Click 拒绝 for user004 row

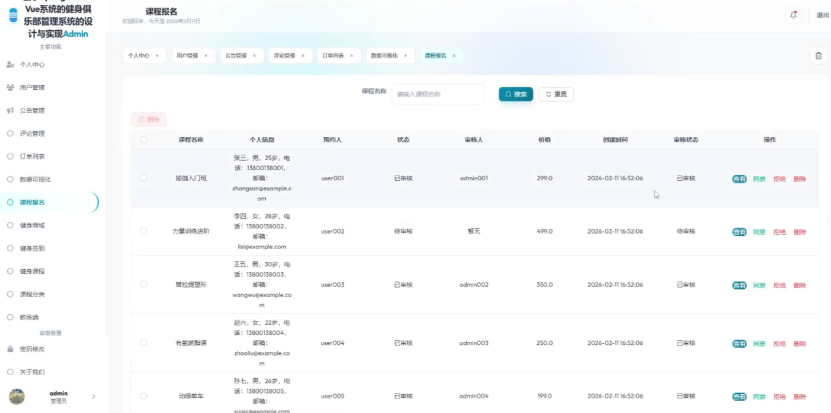click(x=780, y=344)
